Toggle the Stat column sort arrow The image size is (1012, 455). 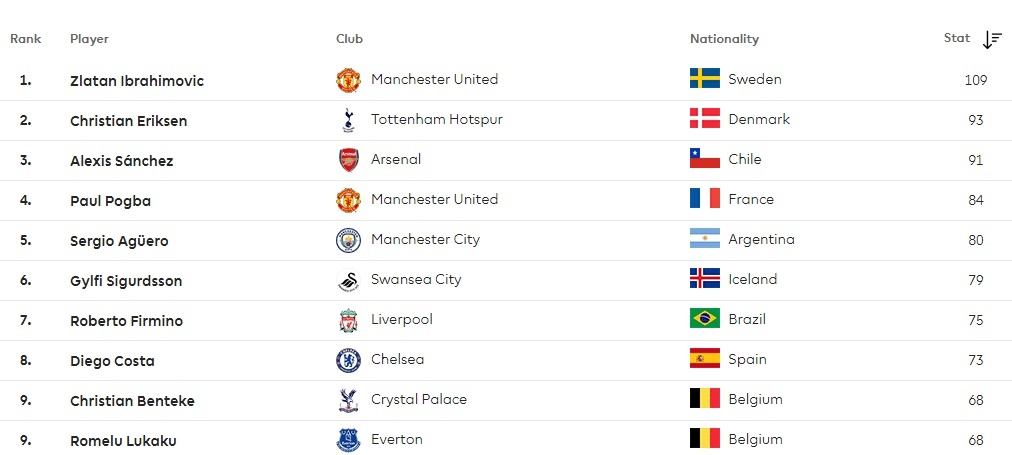(x=992, y=40)
